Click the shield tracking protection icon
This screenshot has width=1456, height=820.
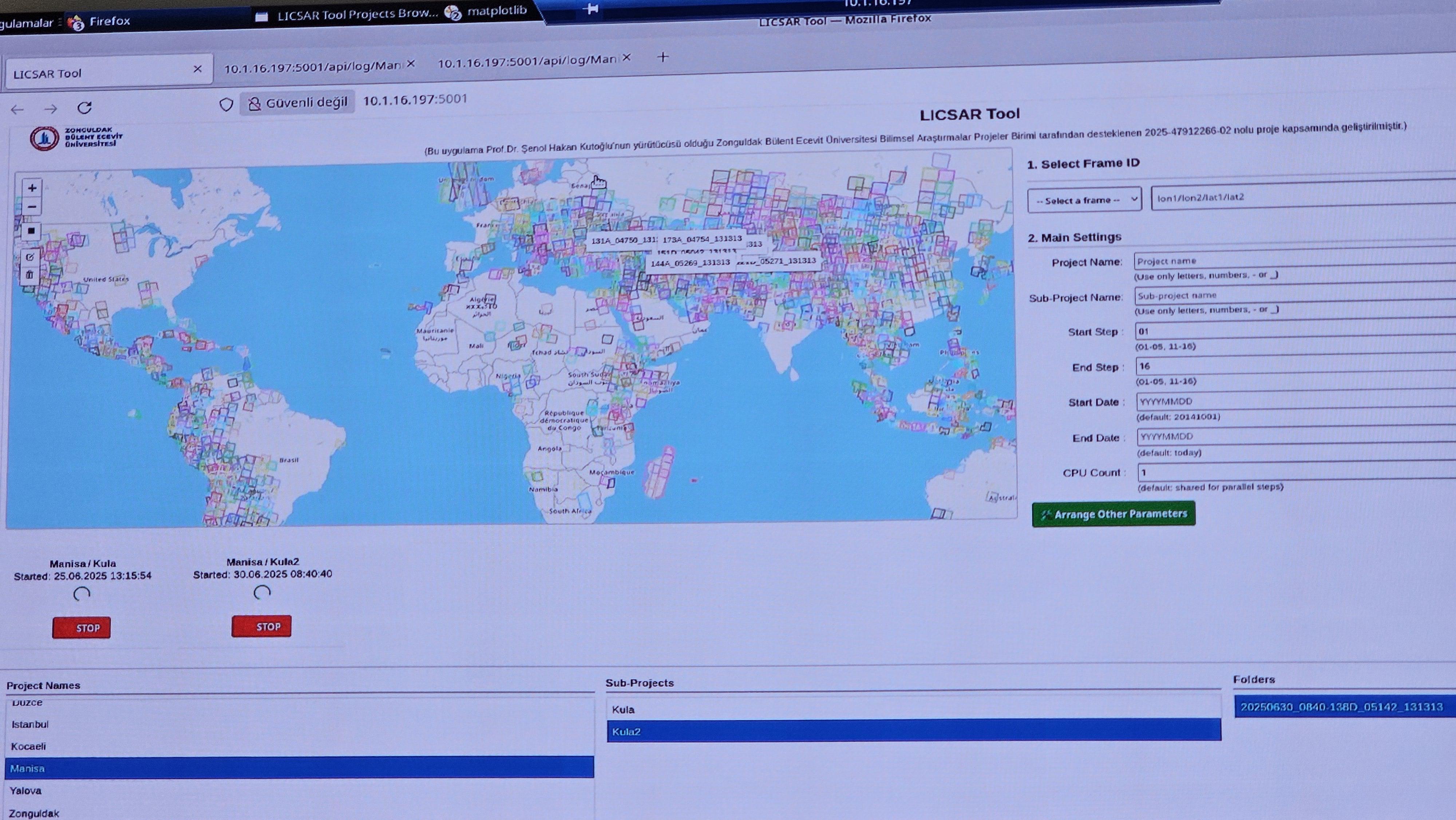pyautogui.click(x=226, y=105)
